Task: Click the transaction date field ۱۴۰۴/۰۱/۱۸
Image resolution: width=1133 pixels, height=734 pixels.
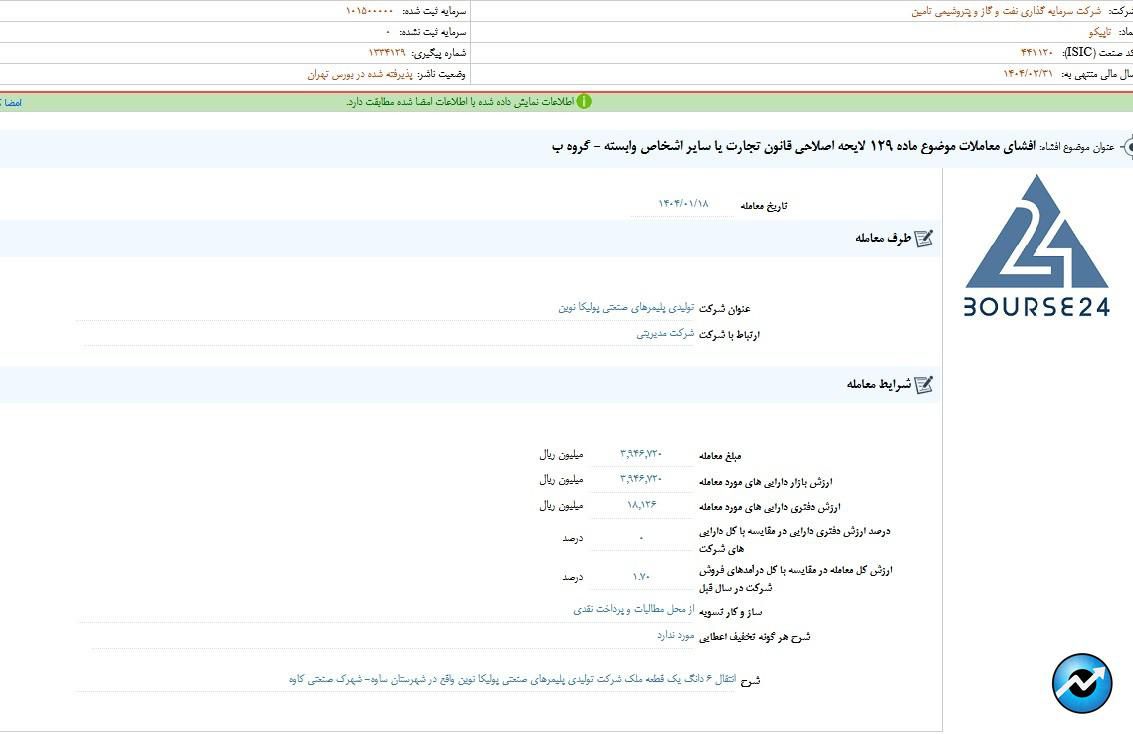Action: click(x=683, y=204)
